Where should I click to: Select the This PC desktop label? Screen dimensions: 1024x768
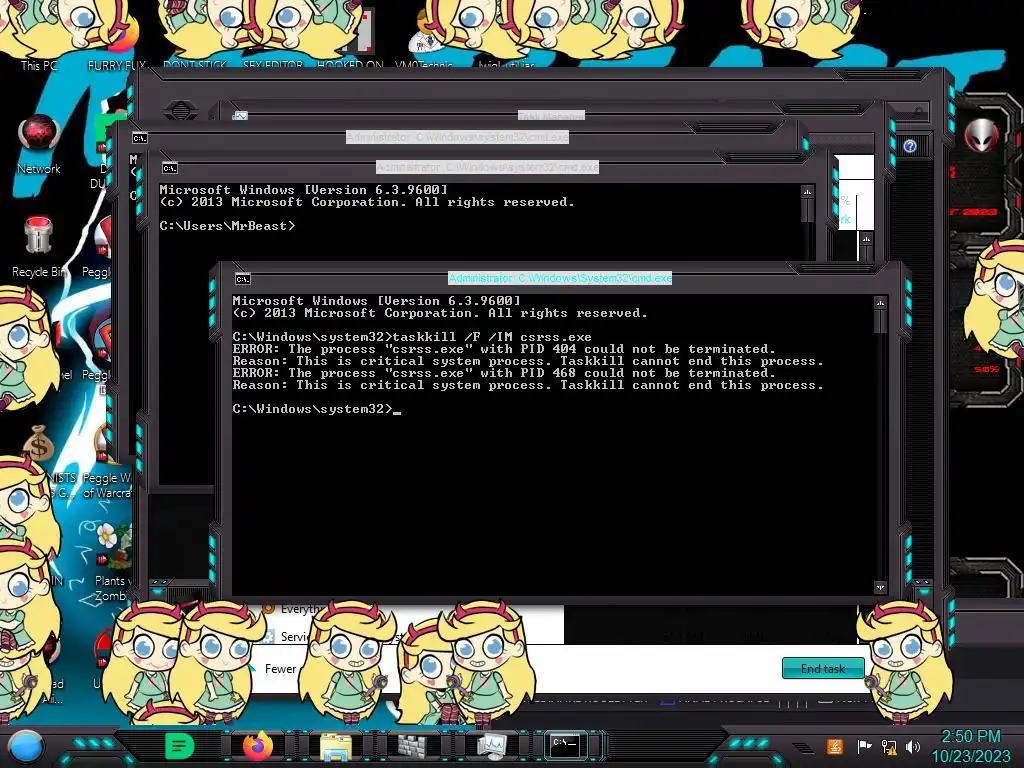[x=39, y=65]
